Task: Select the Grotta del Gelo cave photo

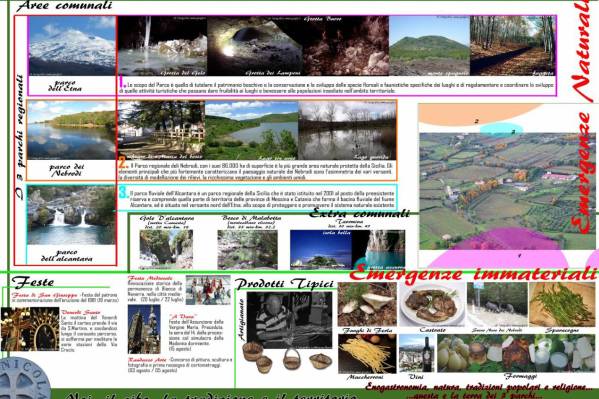Action: (x=162, y=46)
